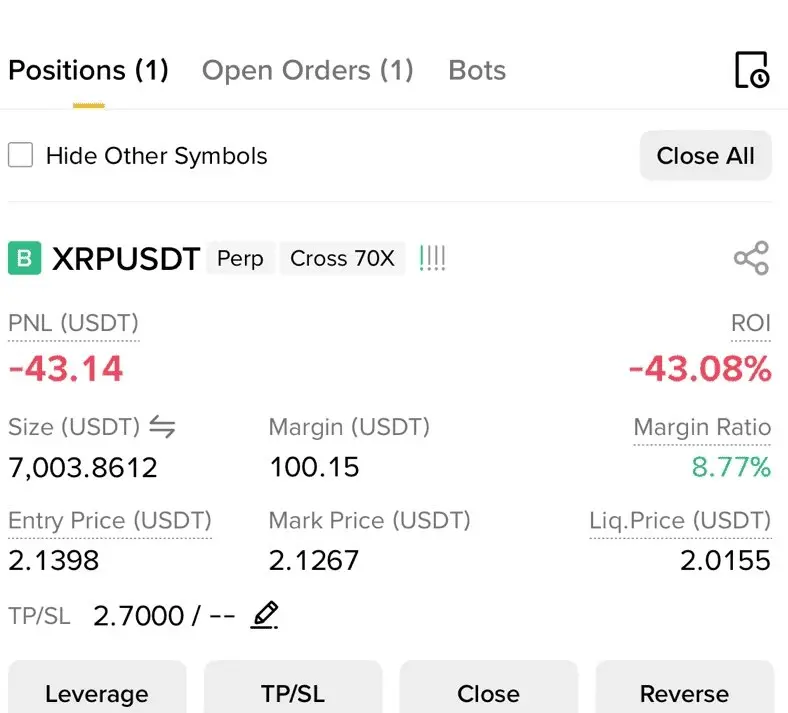Switch size unit with swap arrows
The height and width of the screenshot is (713, 788).
162,427
